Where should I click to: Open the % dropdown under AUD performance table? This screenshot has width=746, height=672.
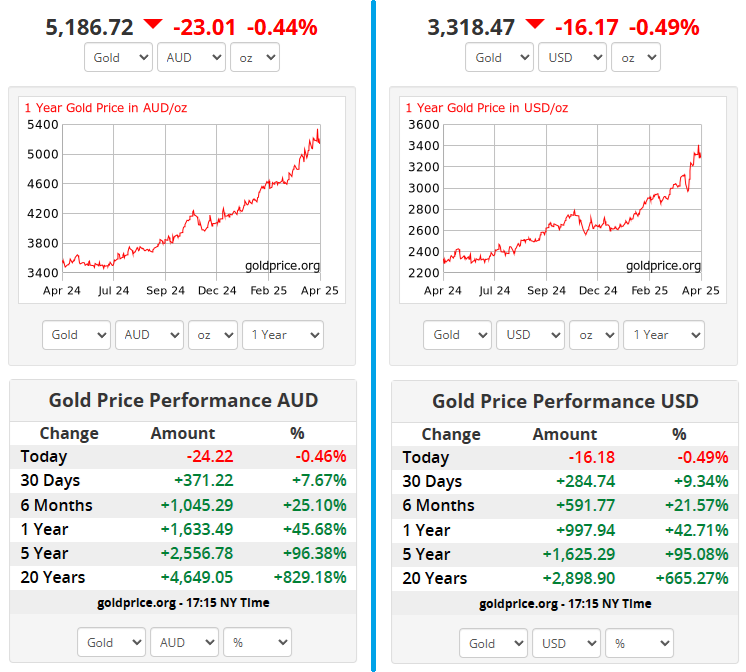257,642
